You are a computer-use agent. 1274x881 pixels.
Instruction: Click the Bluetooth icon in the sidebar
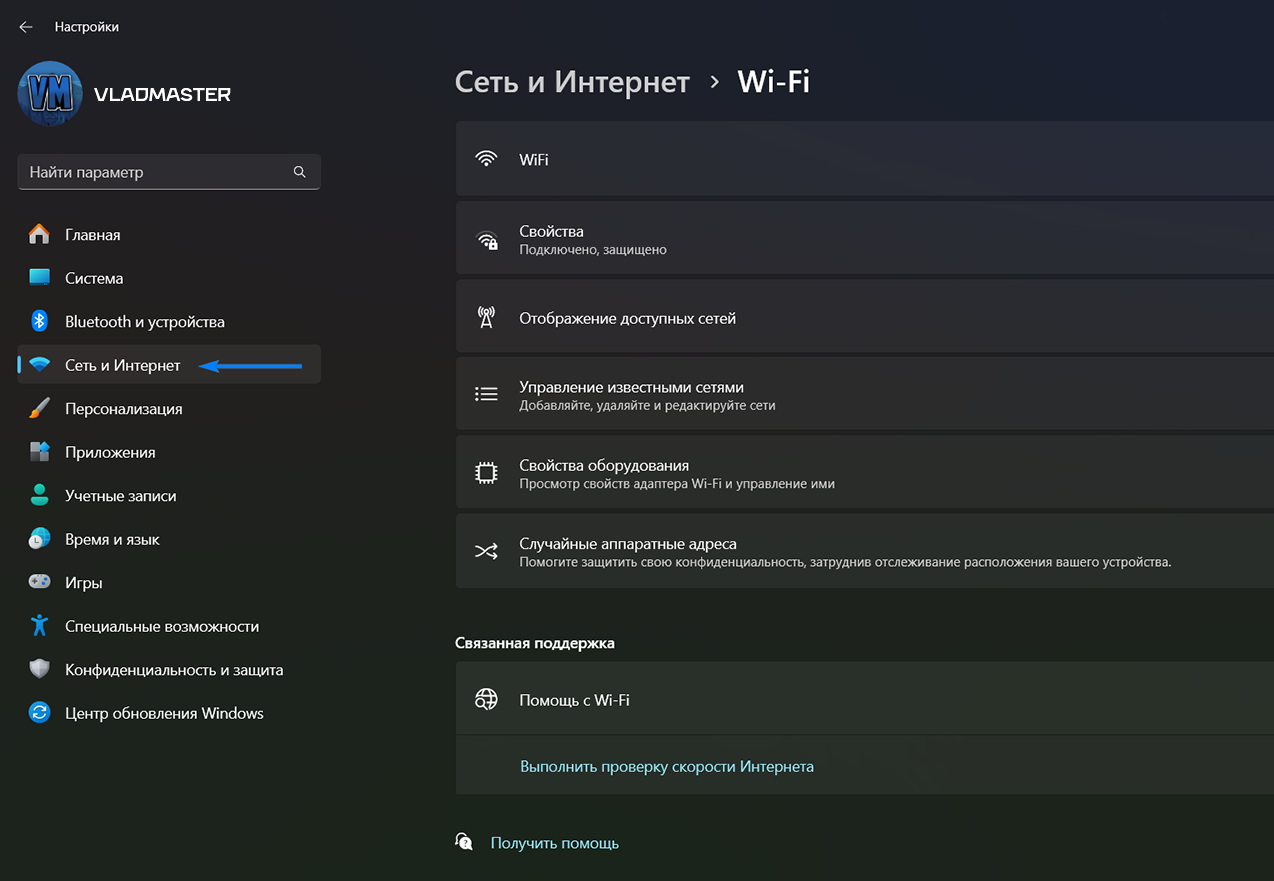pyautogui.click(x=39, y=322)
